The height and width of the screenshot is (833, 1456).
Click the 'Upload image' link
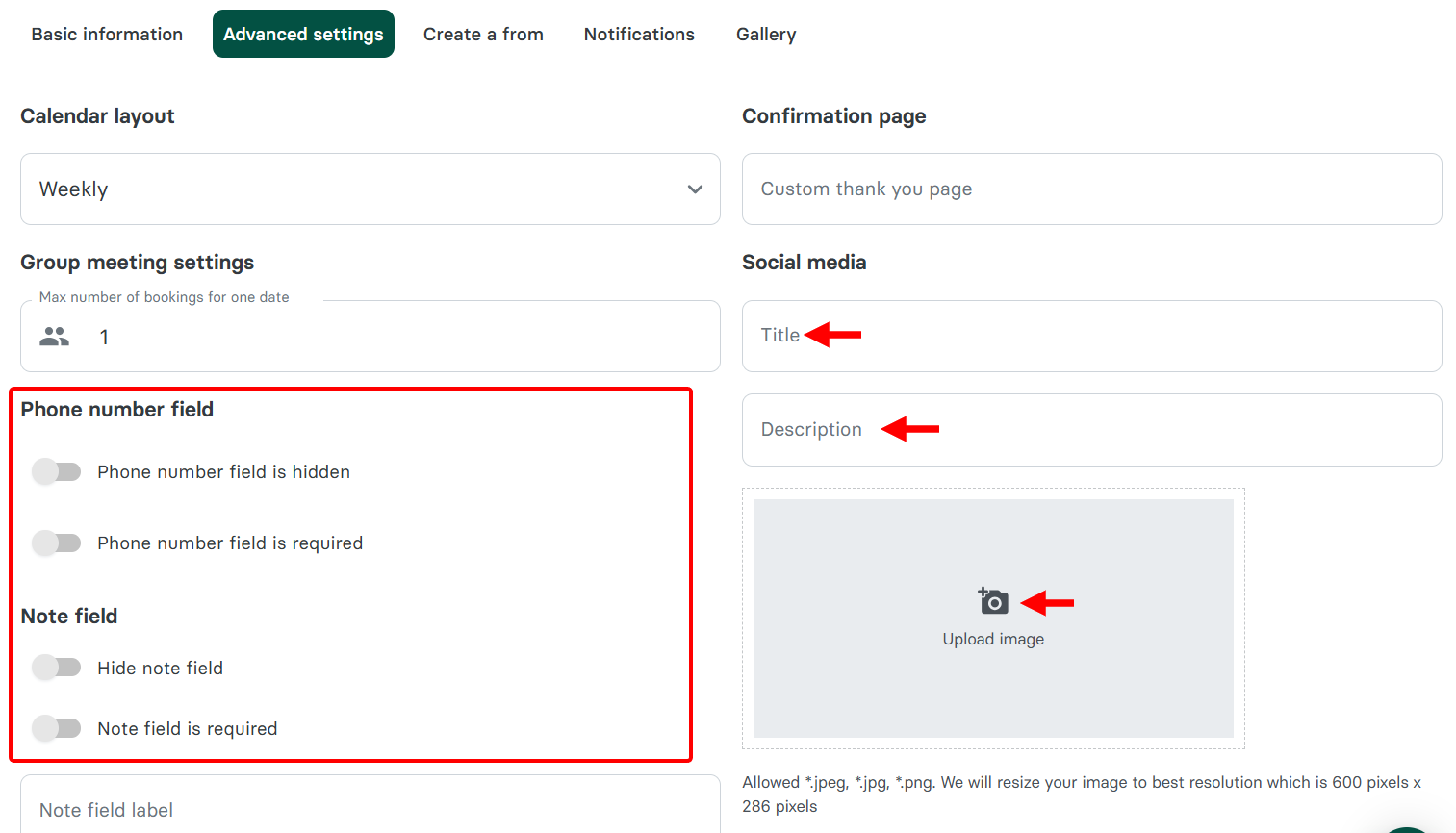coord(993,638)
